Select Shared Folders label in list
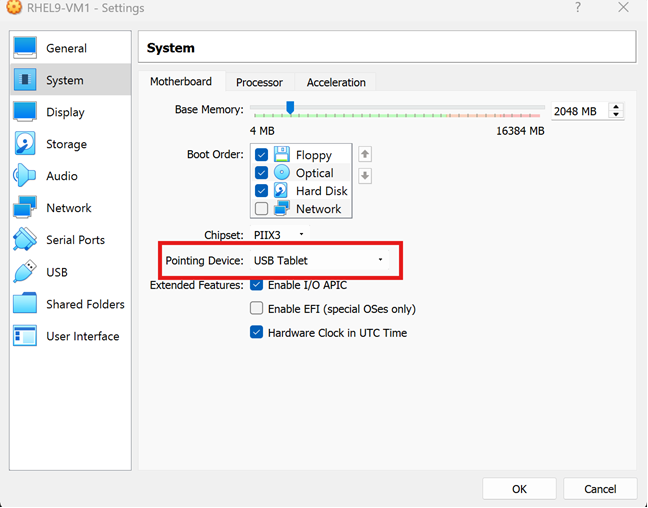 (x=85, y=304)
